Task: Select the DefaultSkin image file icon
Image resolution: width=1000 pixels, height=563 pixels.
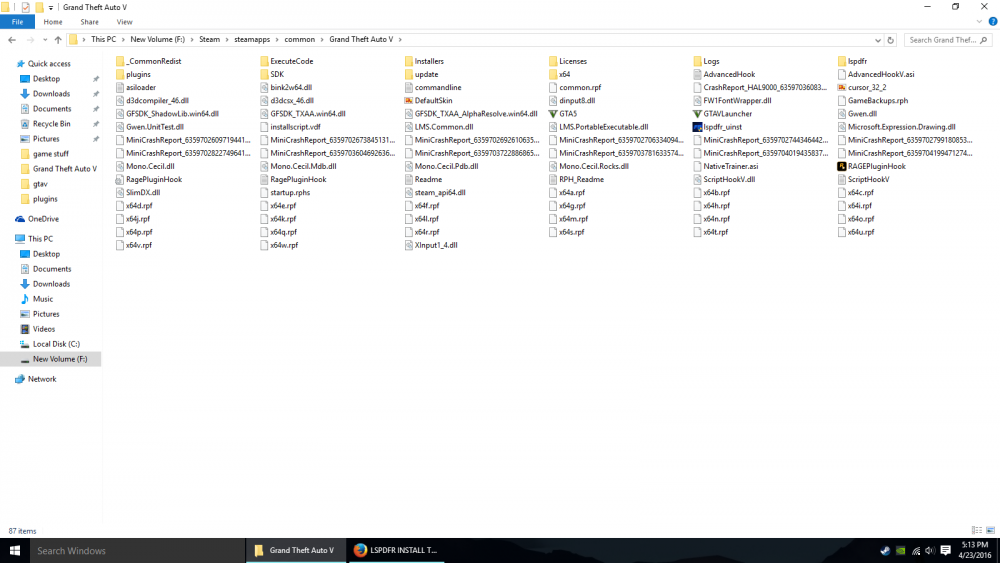Action: [409, 101]
